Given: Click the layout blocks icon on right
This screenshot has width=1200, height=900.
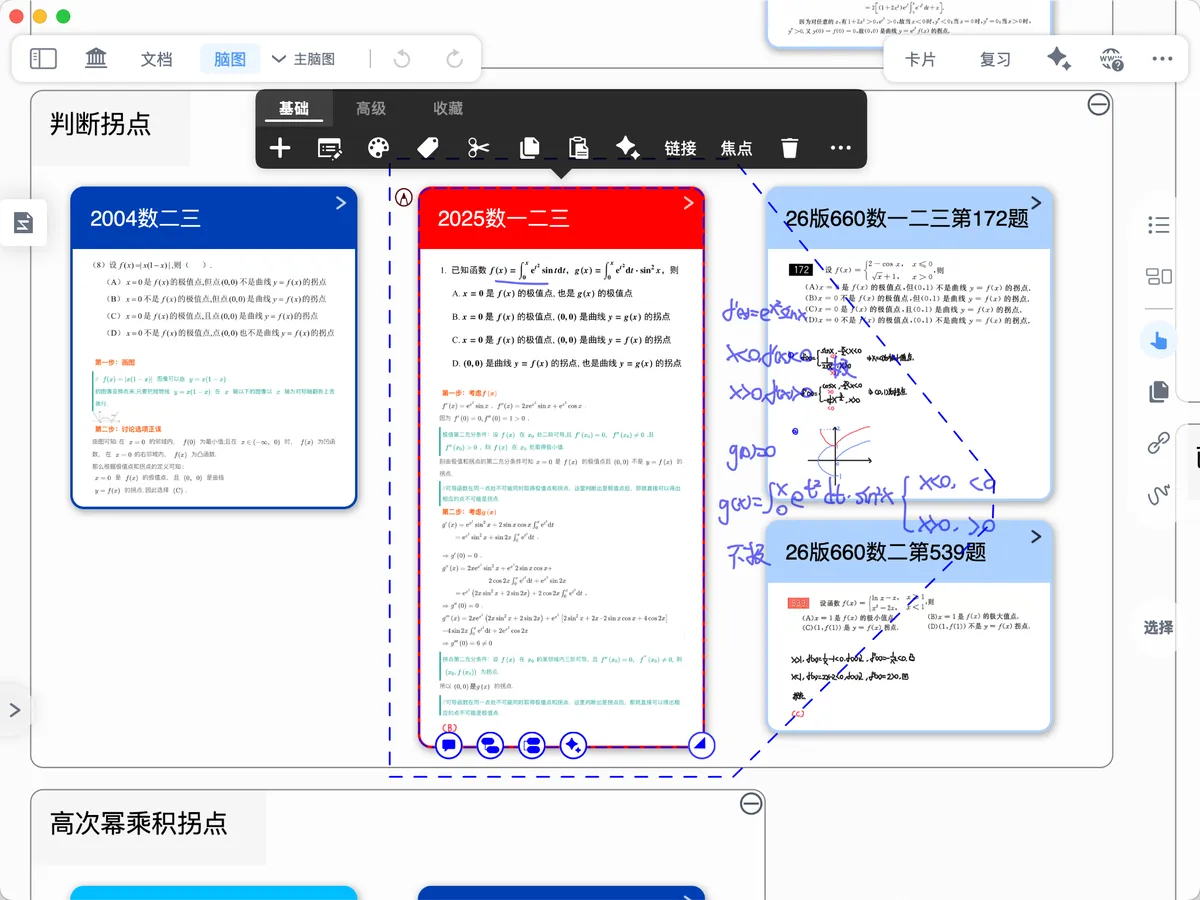Looking at the screenshot, I should [1159, 277].
